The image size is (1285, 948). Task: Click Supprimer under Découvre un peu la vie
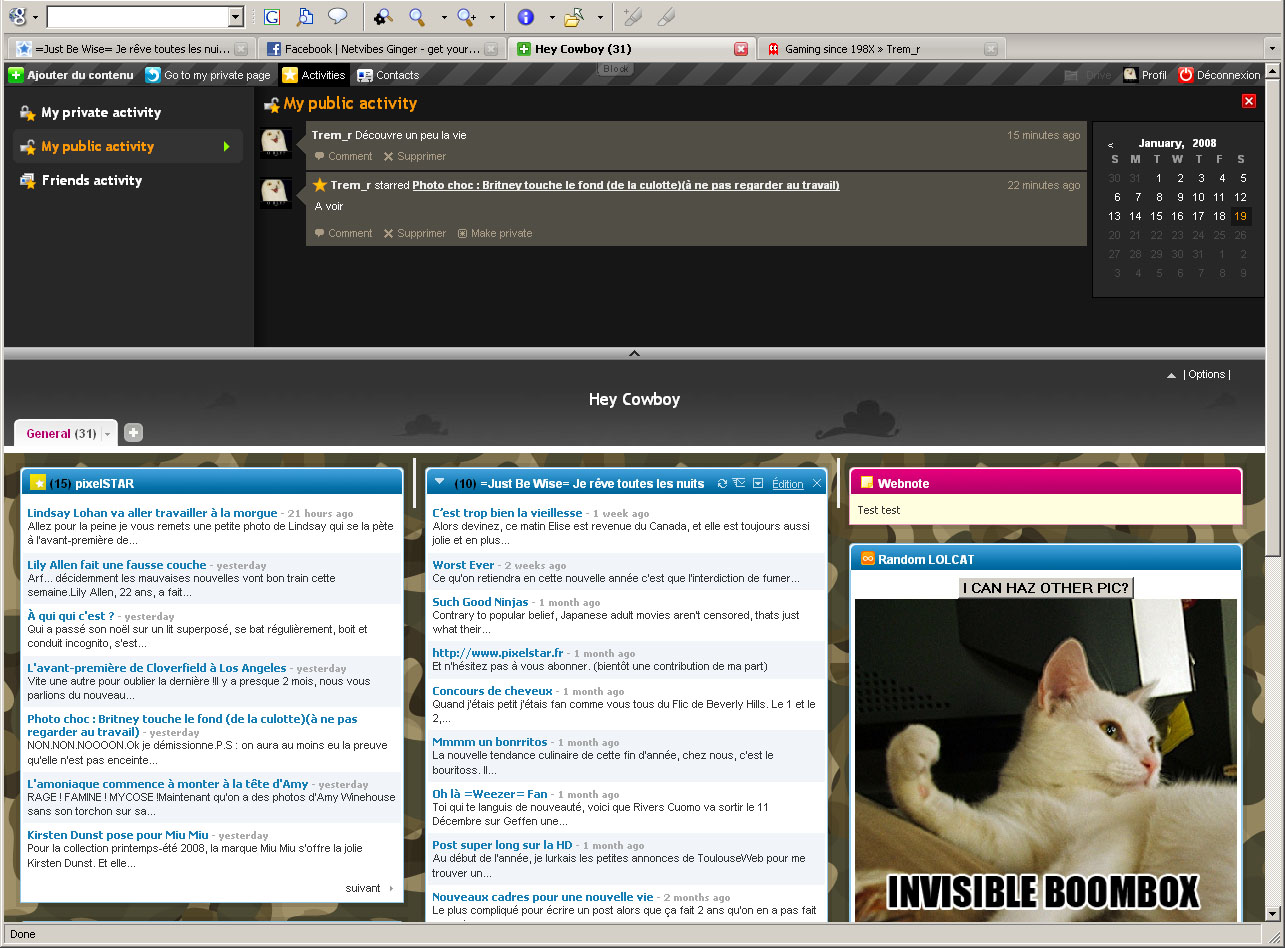click(414, 157)
